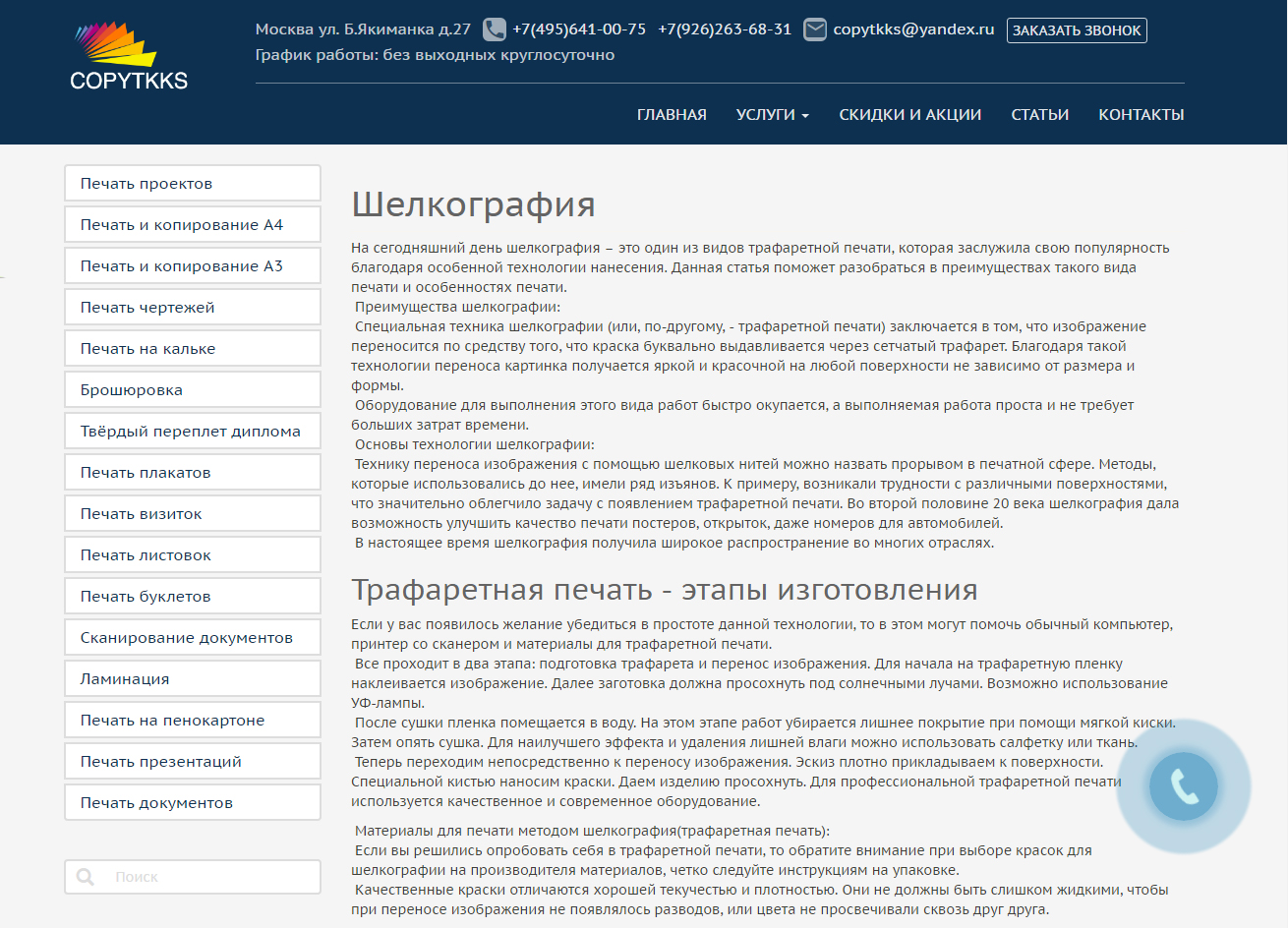Viewport: 1288px width, 928px height.
Task: Open Печать на кальке service
Action: pyautogui.click(x=193, y=349)
